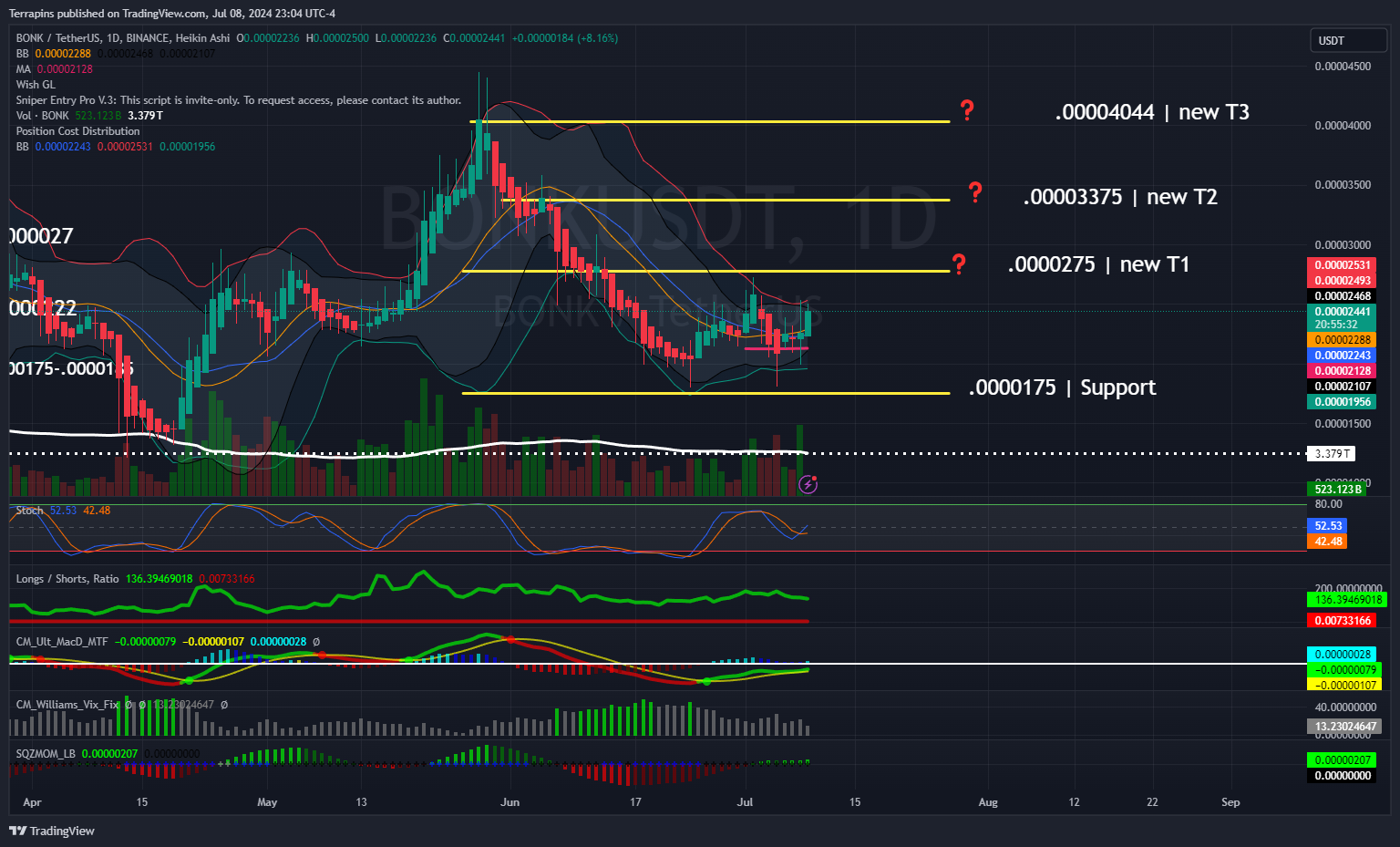
Task: Click the orange 42.48 Stoch value label
Action: pyautogui.click(x=1328, y=542)
